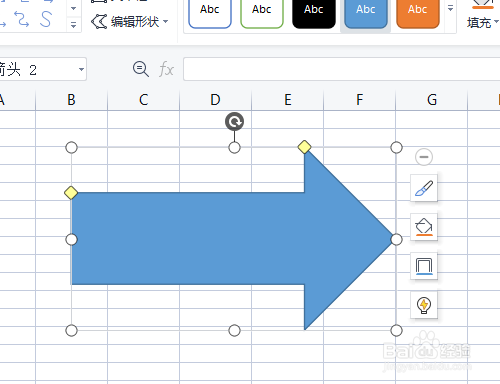500x384 pixels.
Task: Click the zoom formula bar magnifier icon
Action: click(141, 69)
